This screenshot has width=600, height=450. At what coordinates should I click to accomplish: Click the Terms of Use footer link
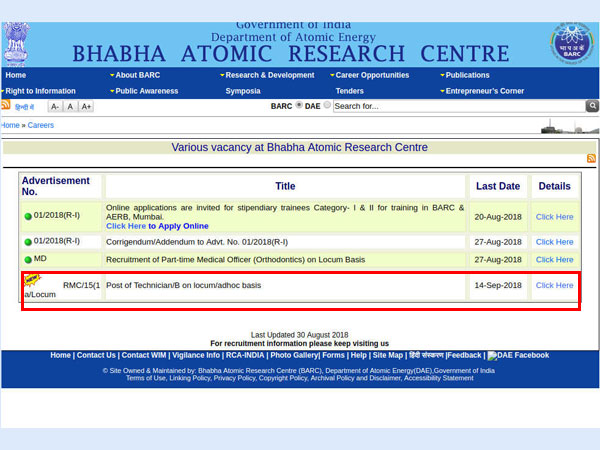pyautogui.click(x=146, y=378)
